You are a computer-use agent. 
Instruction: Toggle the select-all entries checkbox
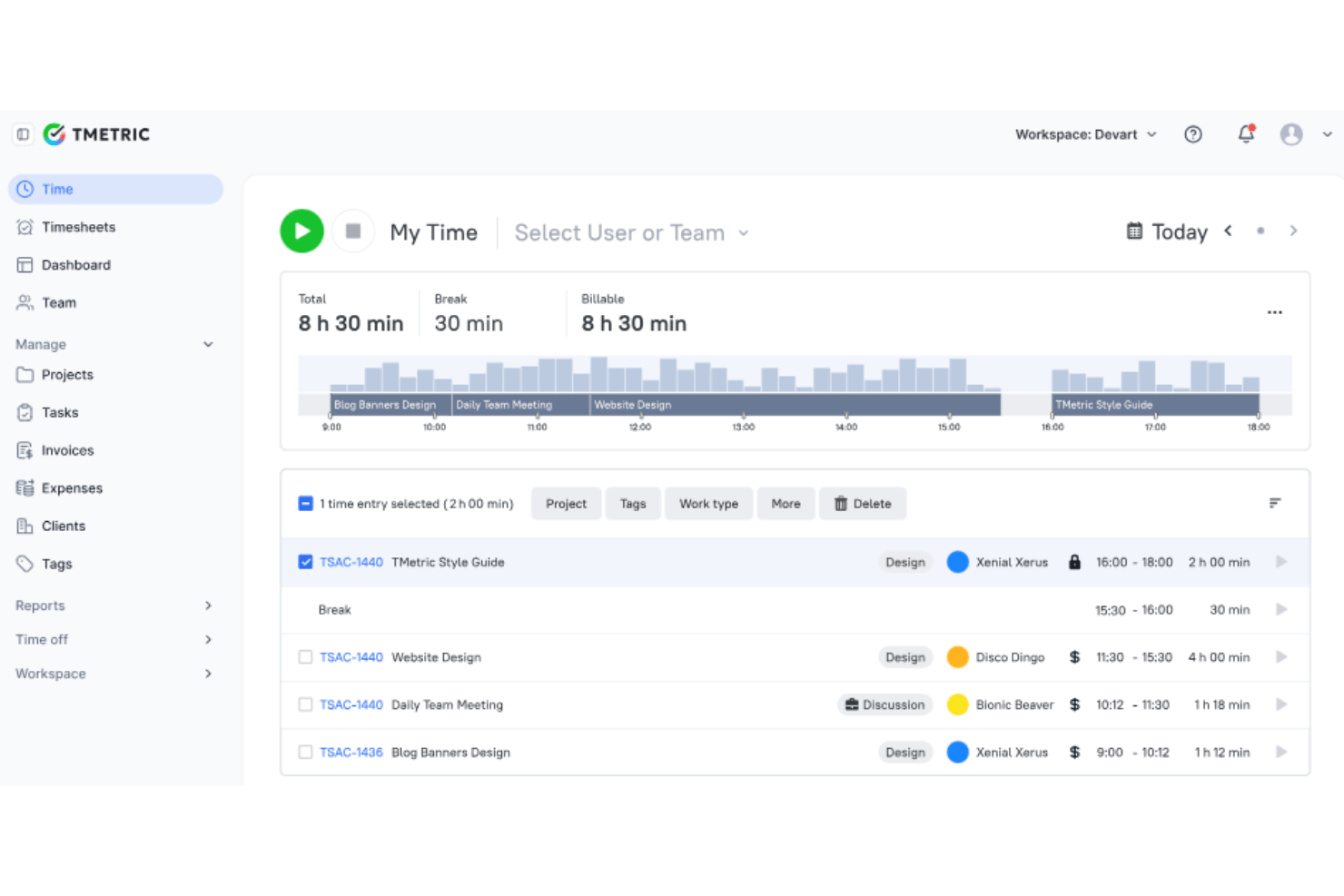click(305, 503)
